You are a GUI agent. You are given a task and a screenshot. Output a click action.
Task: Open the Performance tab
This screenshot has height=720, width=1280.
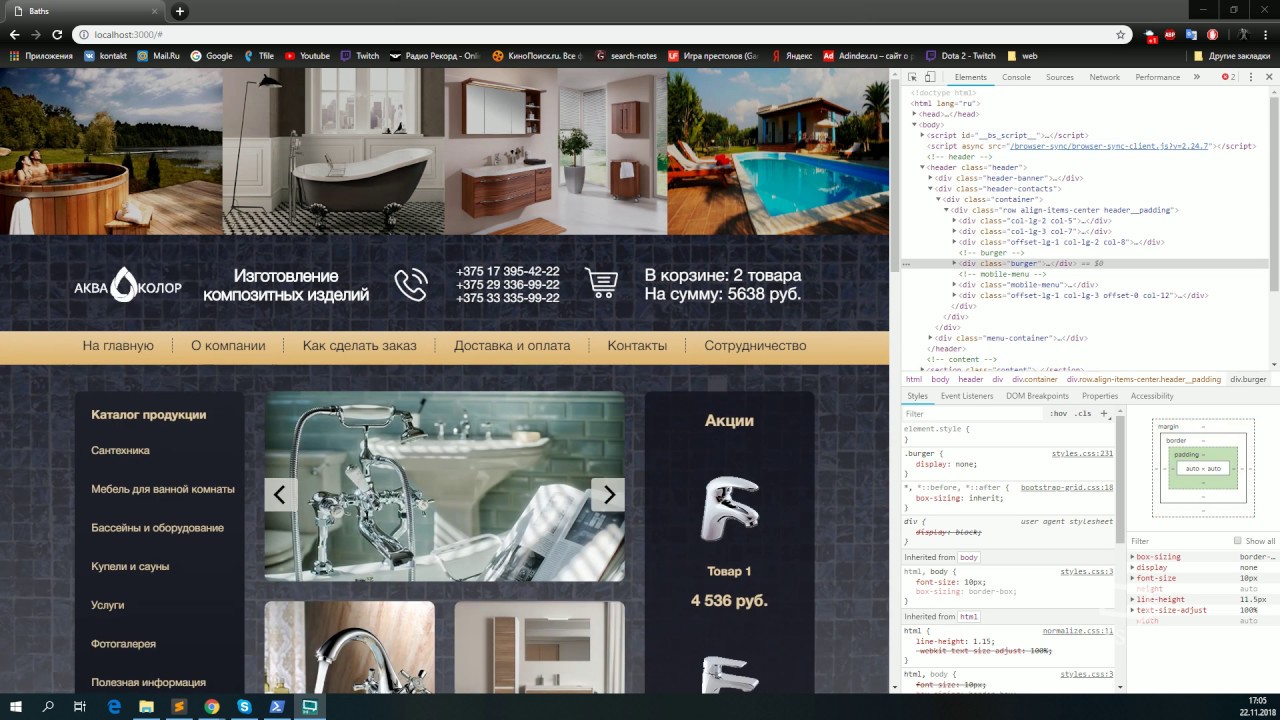click(x=1157, y=77)
